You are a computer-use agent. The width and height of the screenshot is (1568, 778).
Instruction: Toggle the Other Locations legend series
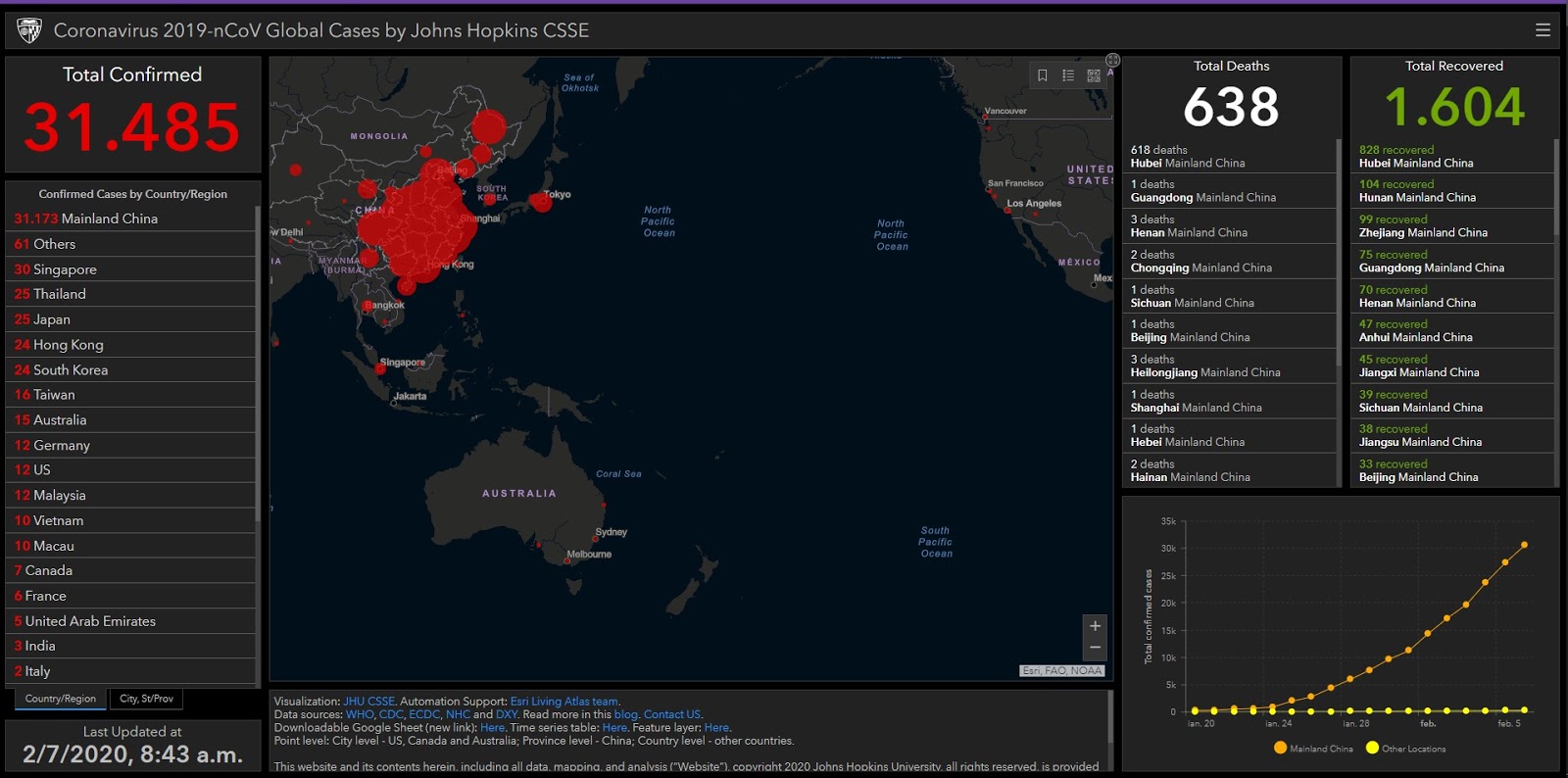click(x=1405, y=749)
